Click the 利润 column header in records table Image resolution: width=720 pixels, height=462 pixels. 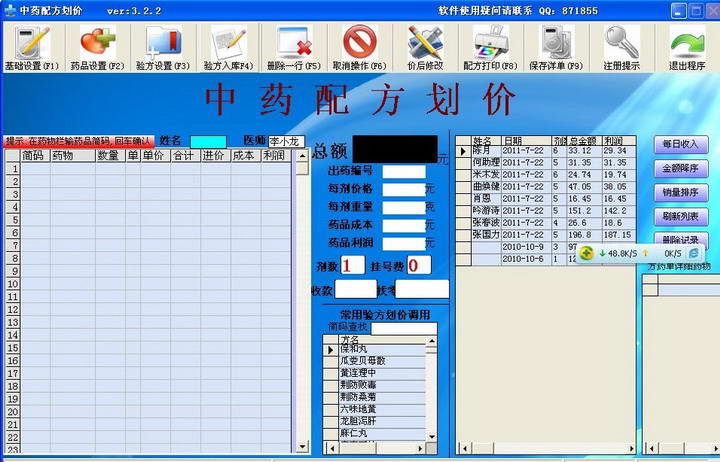click(x=619, y=141)
